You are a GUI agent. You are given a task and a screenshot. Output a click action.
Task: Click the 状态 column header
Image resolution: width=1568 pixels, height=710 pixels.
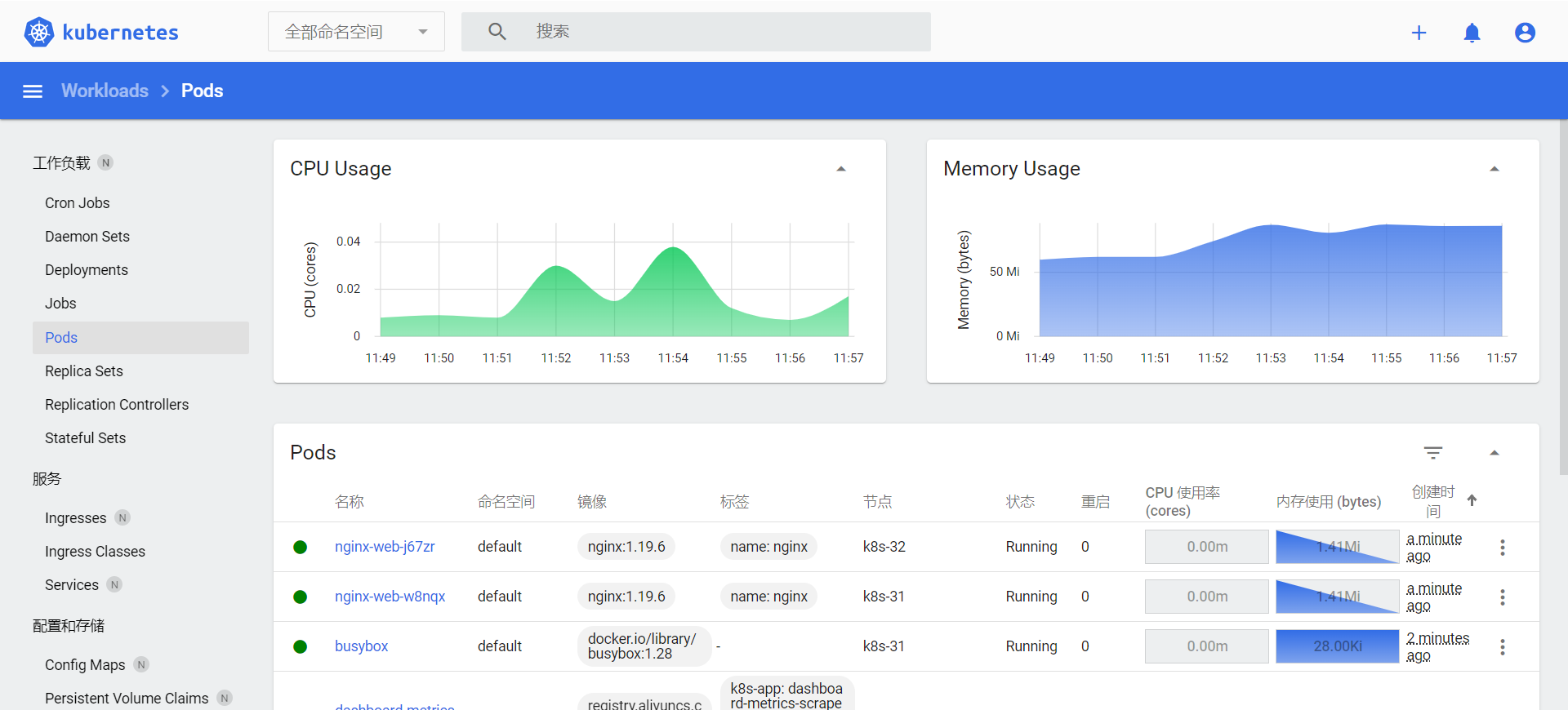1020,502
